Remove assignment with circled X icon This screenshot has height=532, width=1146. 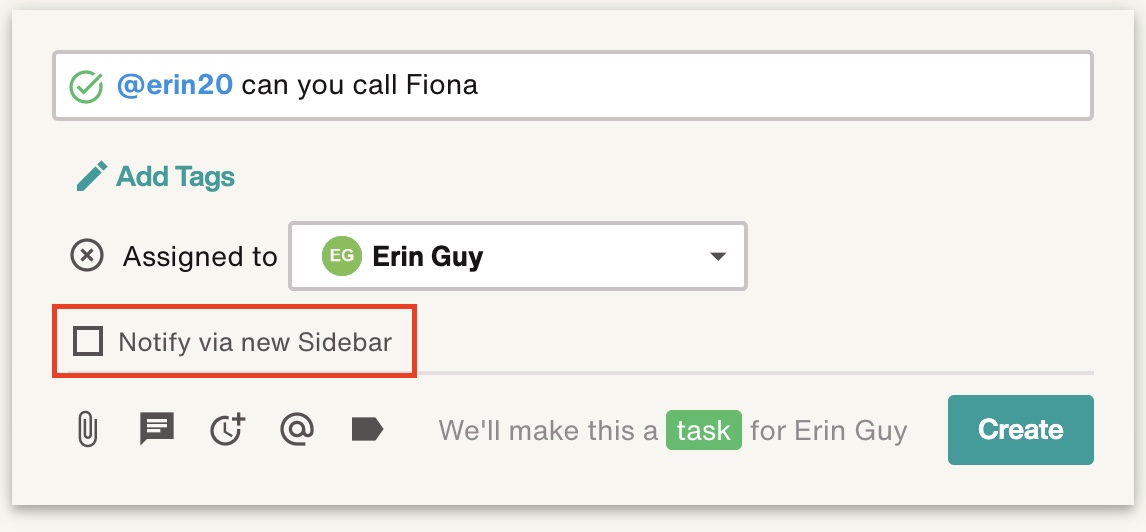click(x=87, y=256)
